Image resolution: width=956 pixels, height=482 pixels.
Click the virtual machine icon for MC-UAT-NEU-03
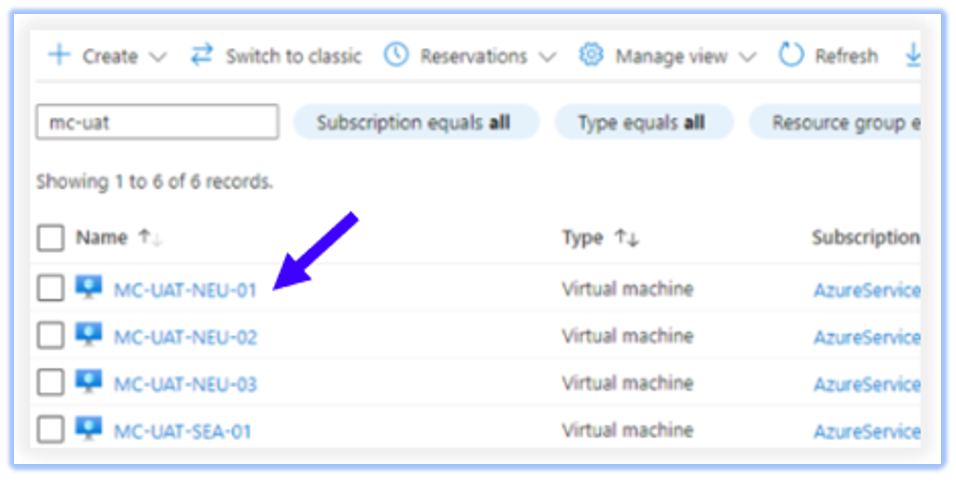[x=89, y=383]
